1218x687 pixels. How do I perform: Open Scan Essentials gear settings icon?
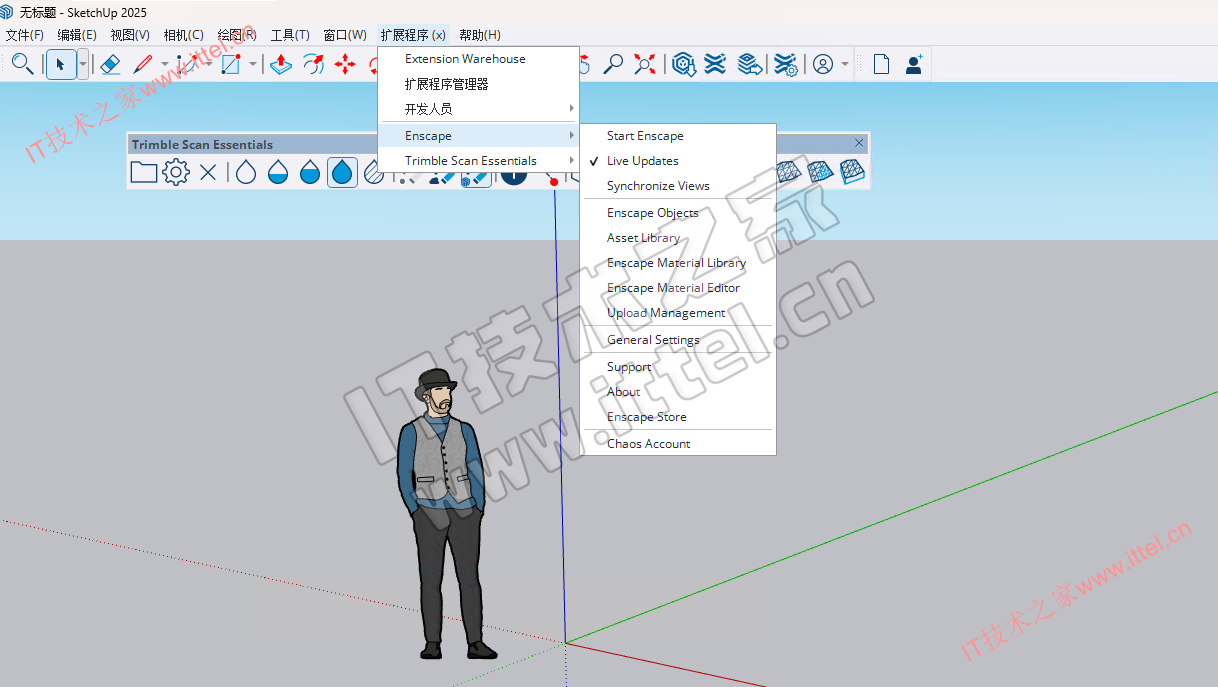coord(176,172)
